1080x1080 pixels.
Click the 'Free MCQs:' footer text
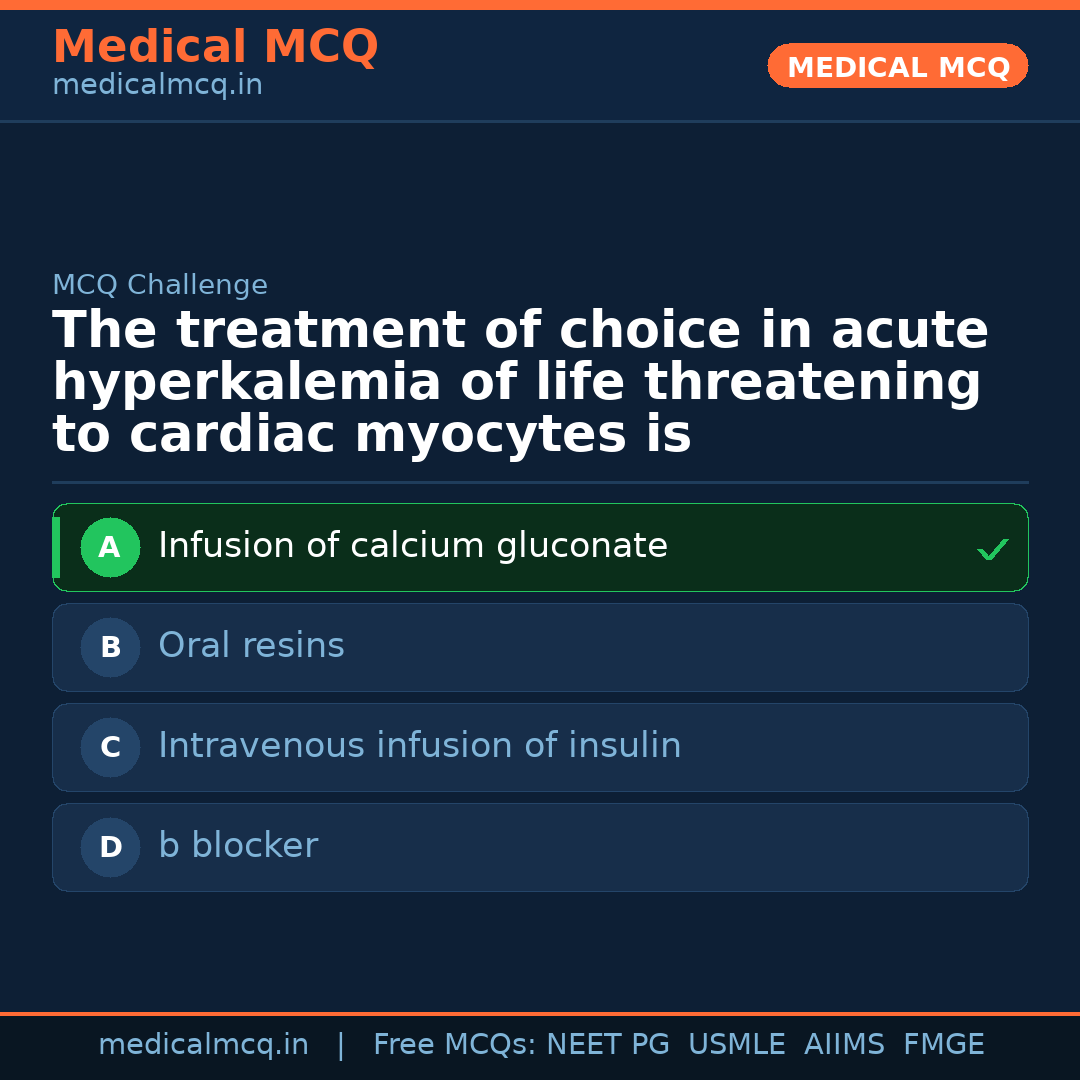point(455,1045)
